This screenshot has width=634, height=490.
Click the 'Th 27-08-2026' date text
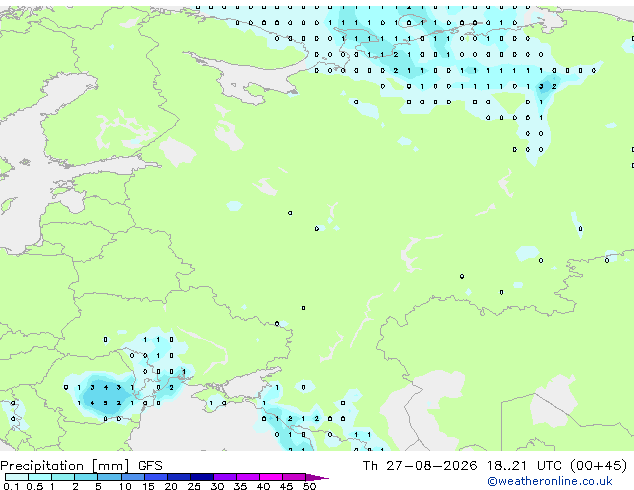tap(420, 466)
